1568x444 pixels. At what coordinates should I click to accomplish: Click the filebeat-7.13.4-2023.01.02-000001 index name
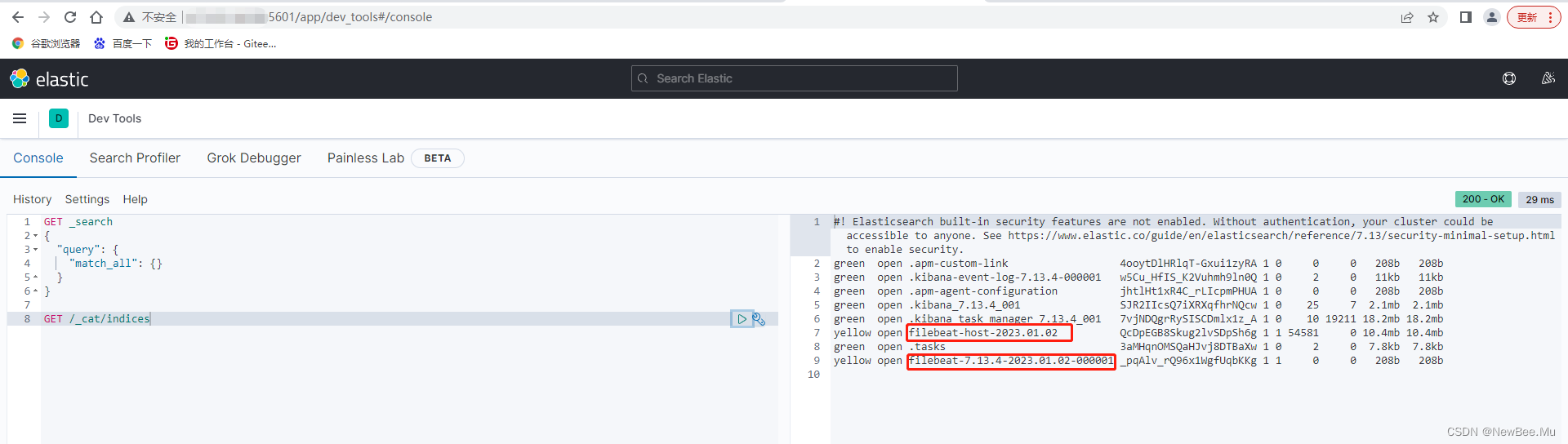(x=1011, y=361)
